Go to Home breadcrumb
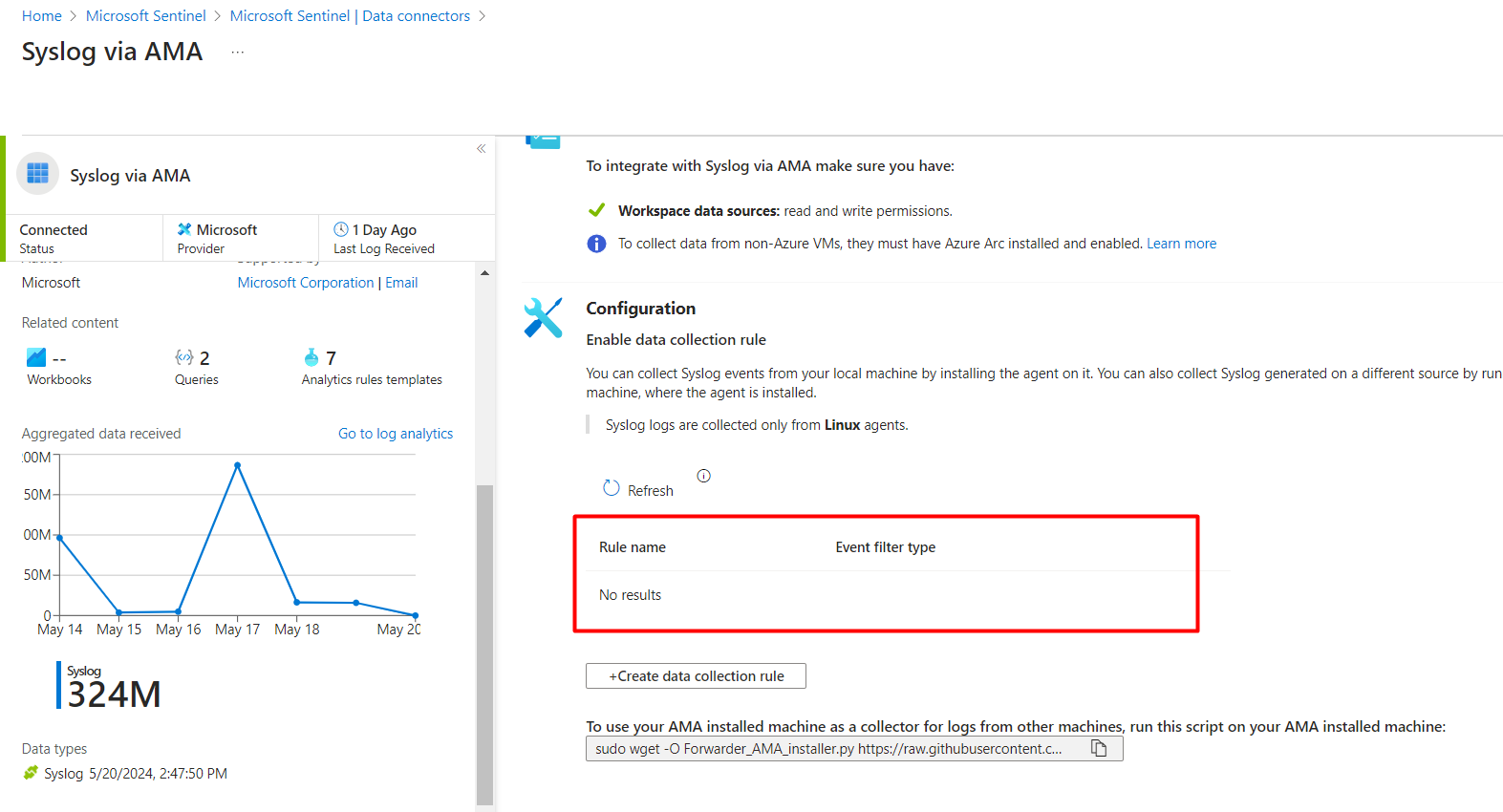The height and width of the screenshot is (812, 1503). click(42, 16)
